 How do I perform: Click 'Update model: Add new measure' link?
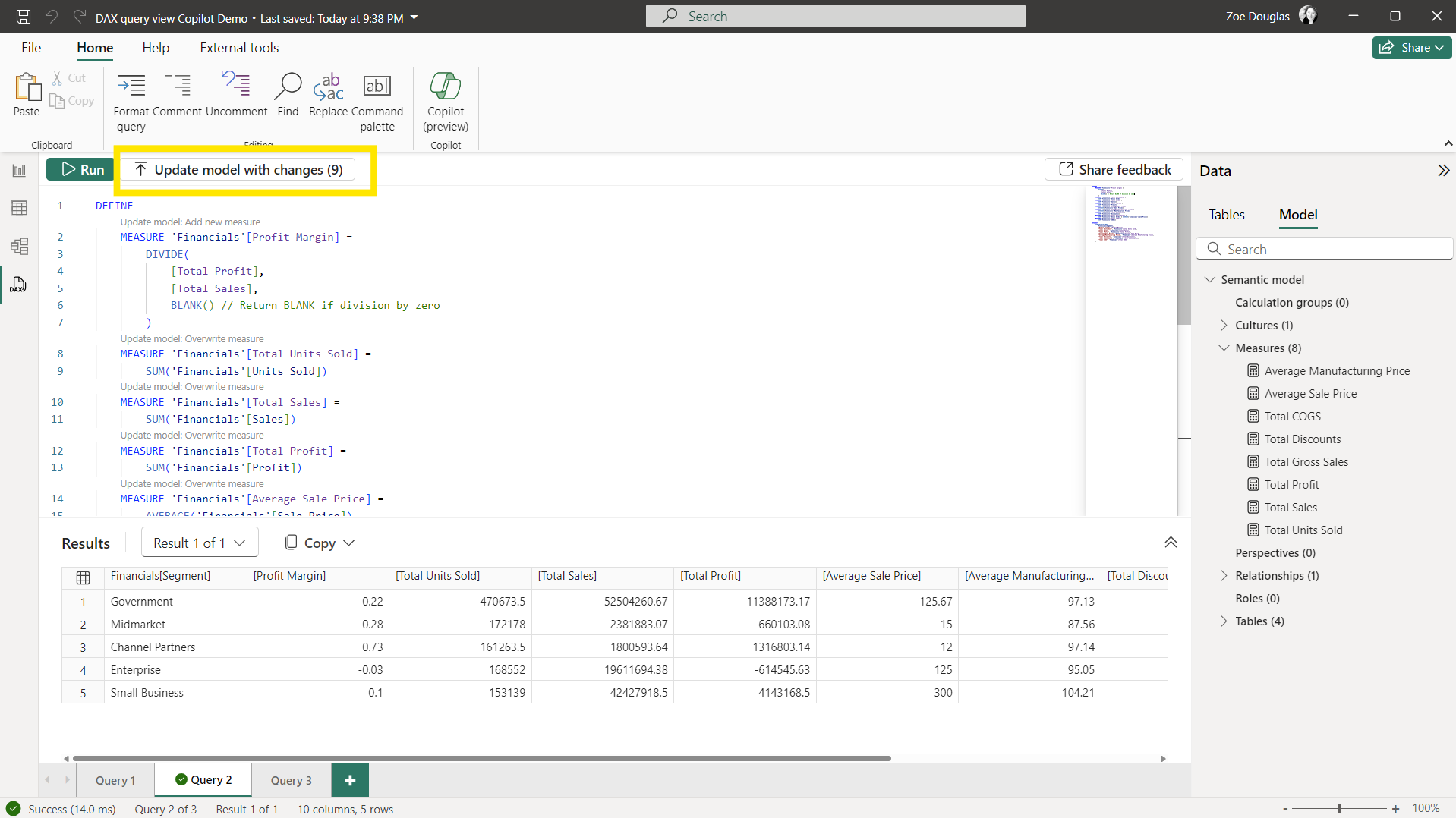(x=190, y=222)
